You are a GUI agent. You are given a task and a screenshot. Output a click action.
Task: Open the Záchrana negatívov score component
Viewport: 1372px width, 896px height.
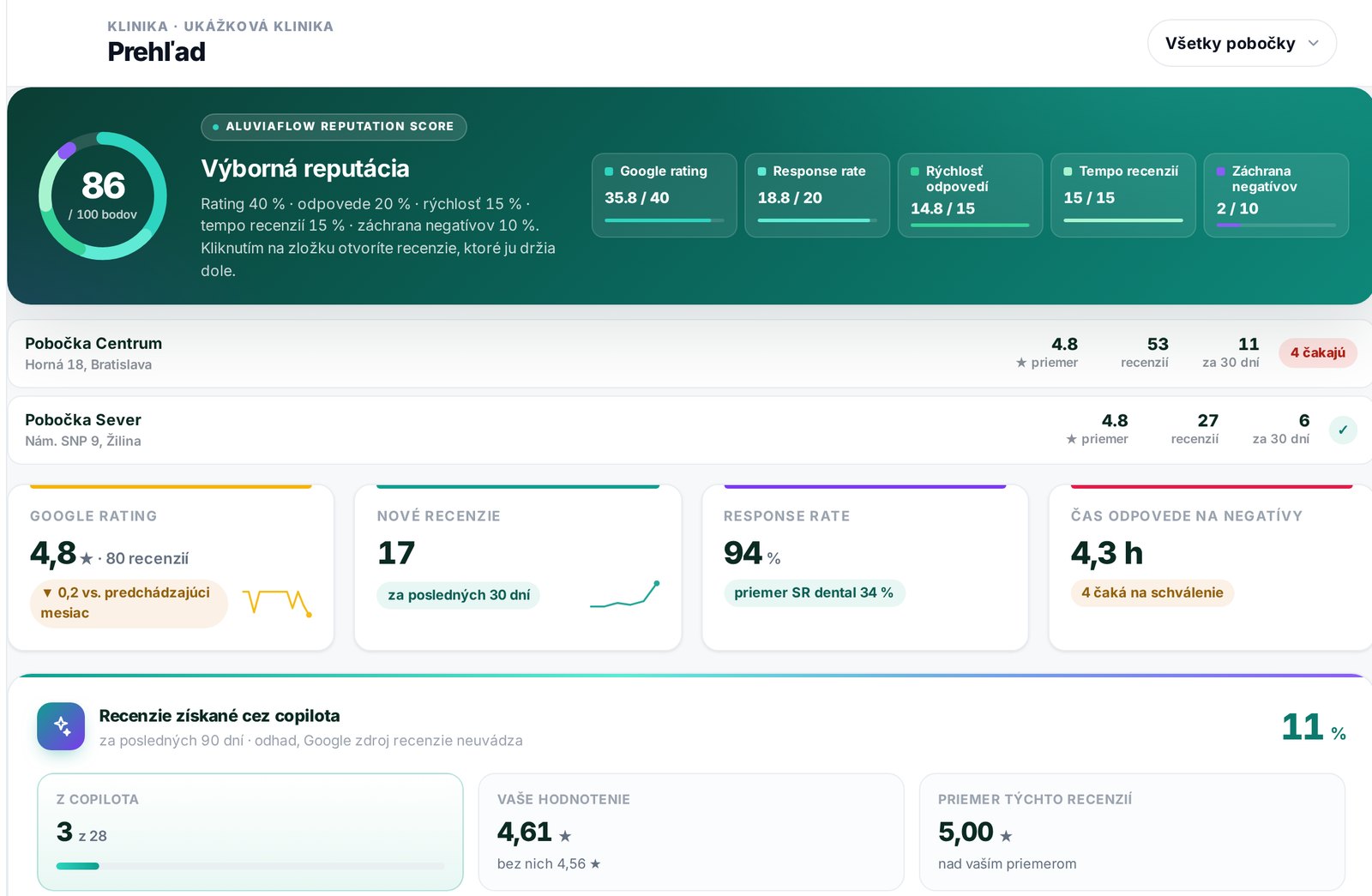1276,195
